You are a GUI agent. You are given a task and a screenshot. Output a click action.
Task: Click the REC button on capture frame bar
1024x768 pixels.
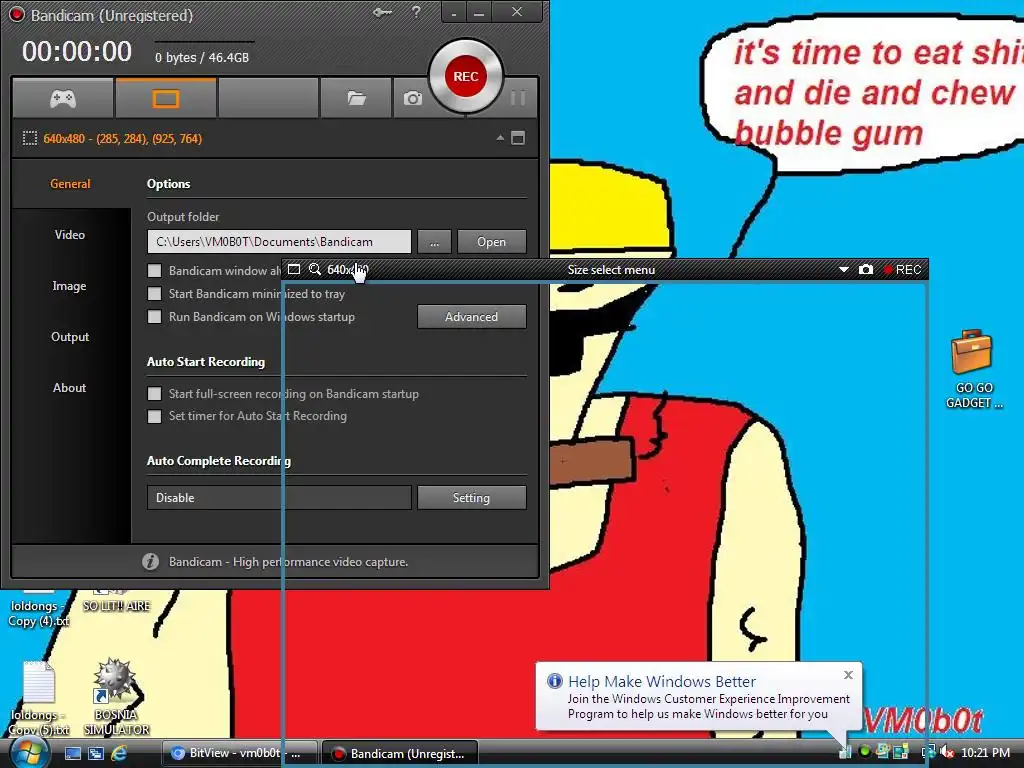[x=902, y=270]
